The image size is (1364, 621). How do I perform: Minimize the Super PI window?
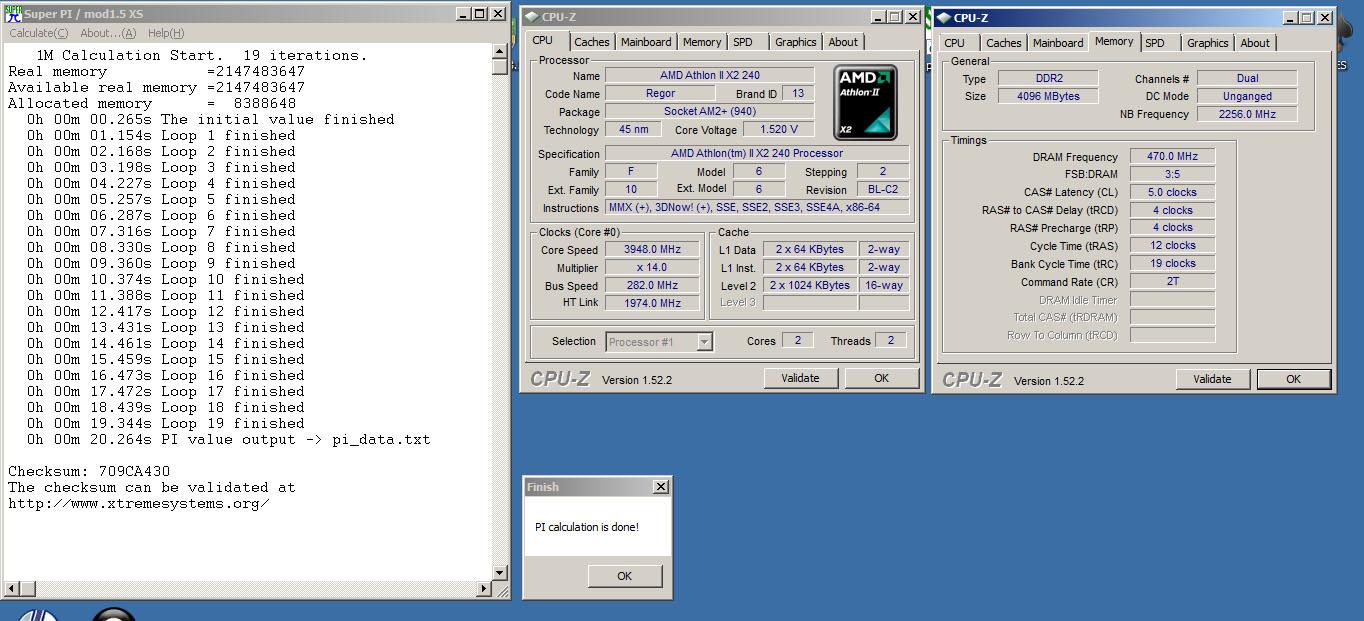click(463, 14)
